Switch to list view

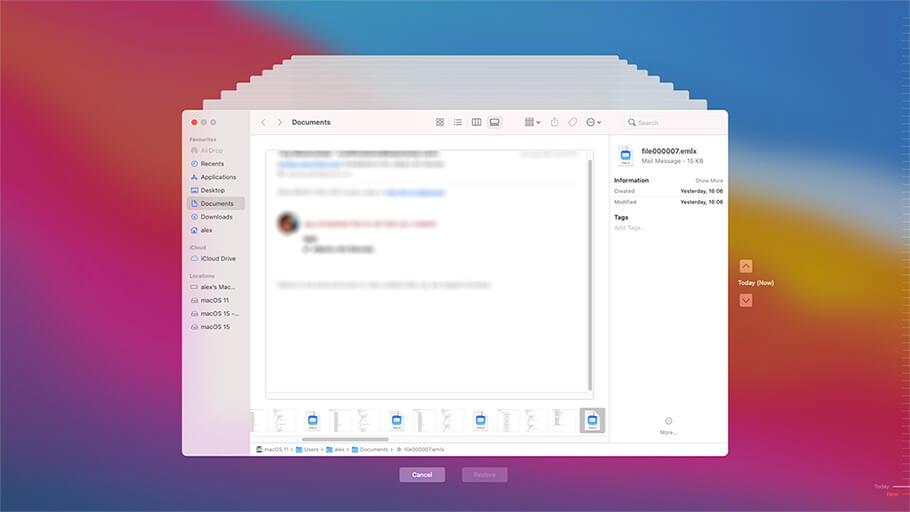click(x=458, y=122)
